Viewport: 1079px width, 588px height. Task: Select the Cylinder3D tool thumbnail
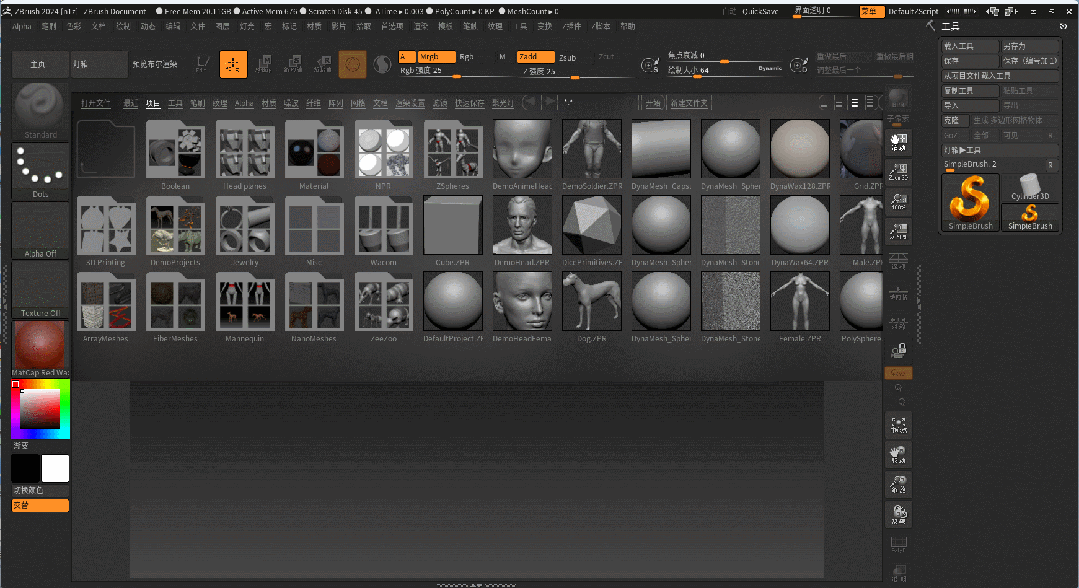tap(1029, 187)
